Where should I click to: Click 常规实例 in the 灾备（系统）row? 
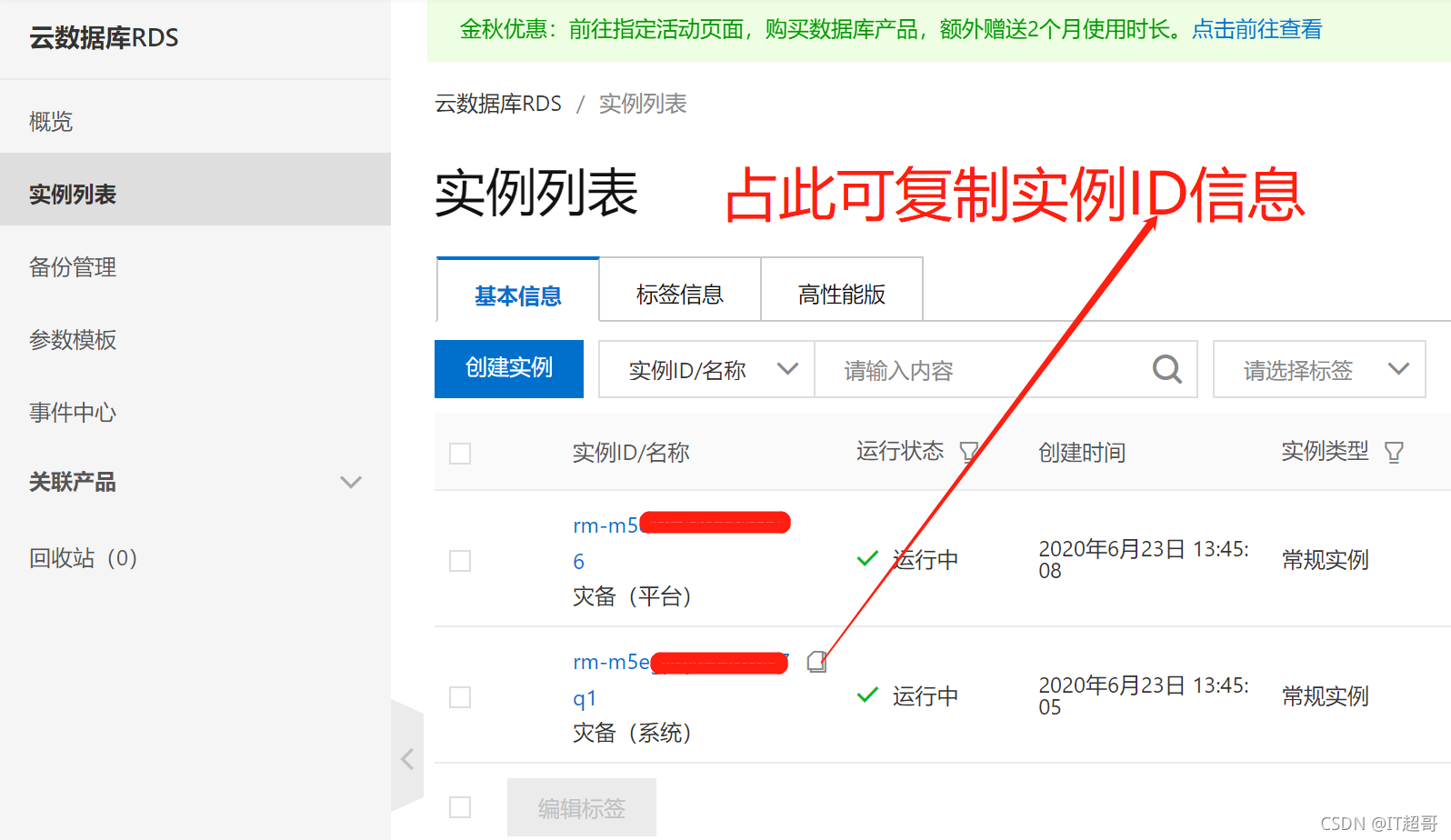1325,696
